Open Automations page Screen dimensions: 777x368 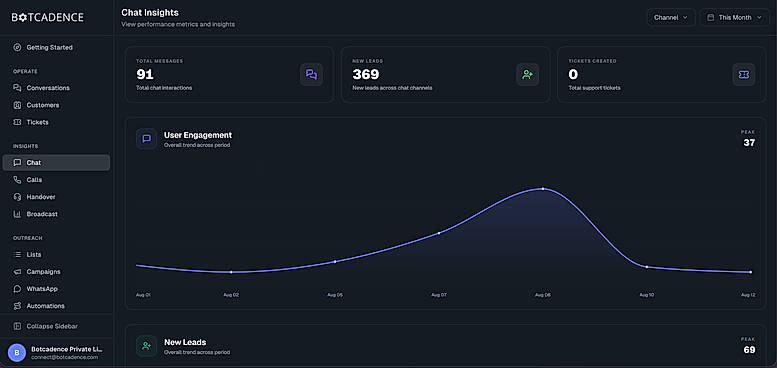(x=56, y=306)
